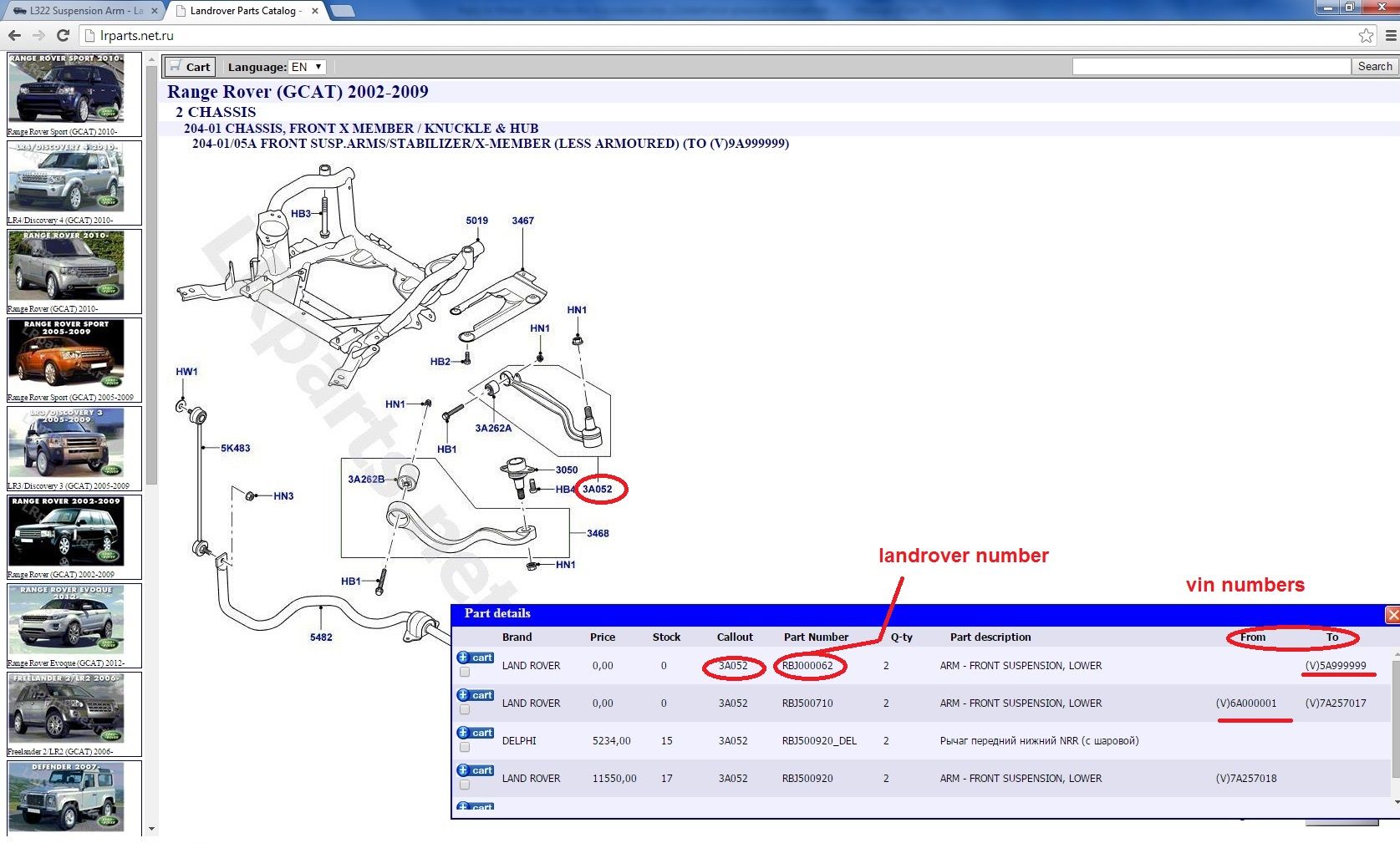This screenshot has height=843, width=1400.
Task: Open Range Rover 2002-2009 catalog thumbnail
Action: tap(74, 537)
